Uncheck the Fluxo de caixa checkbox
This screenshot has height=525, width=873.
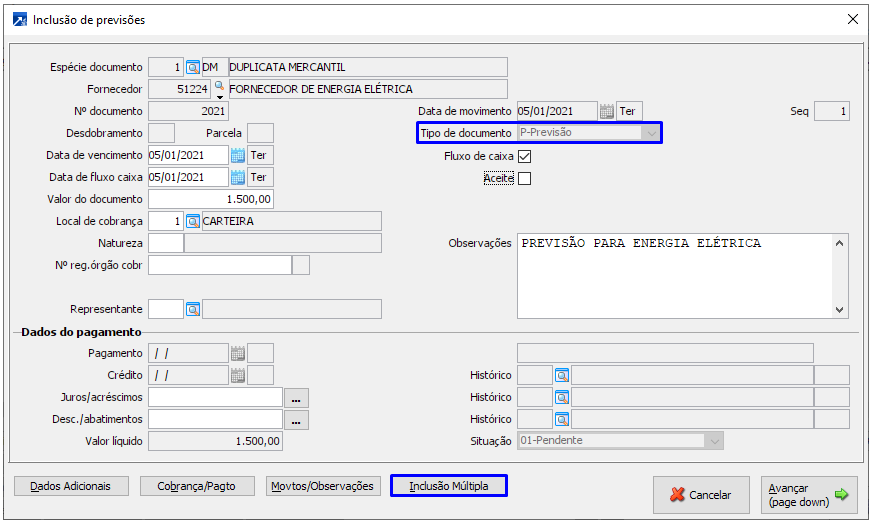click(x=524, y=156)
